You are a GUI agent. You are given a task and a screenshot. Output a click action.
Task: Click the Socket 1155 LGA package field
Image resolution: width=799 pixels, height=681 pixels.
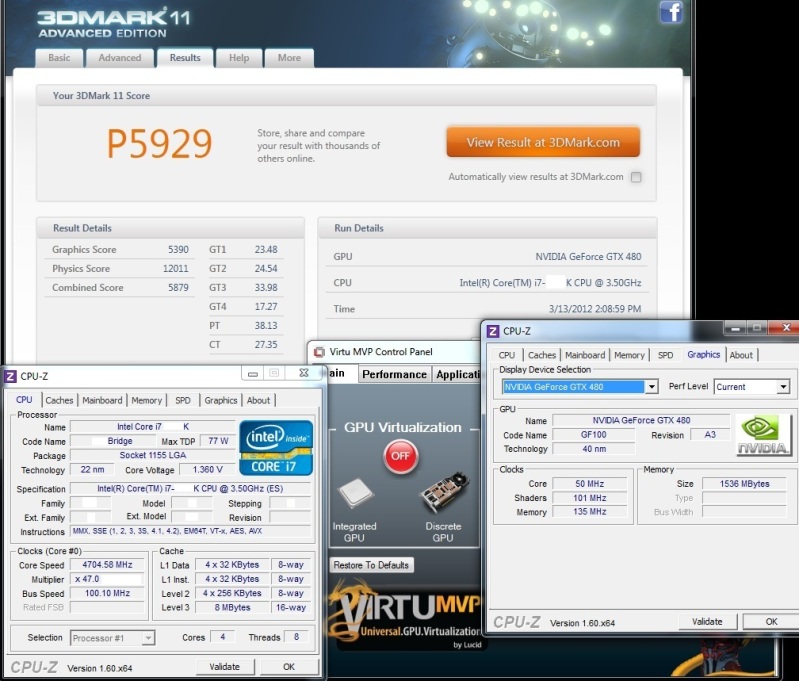(x=152, y=455)
